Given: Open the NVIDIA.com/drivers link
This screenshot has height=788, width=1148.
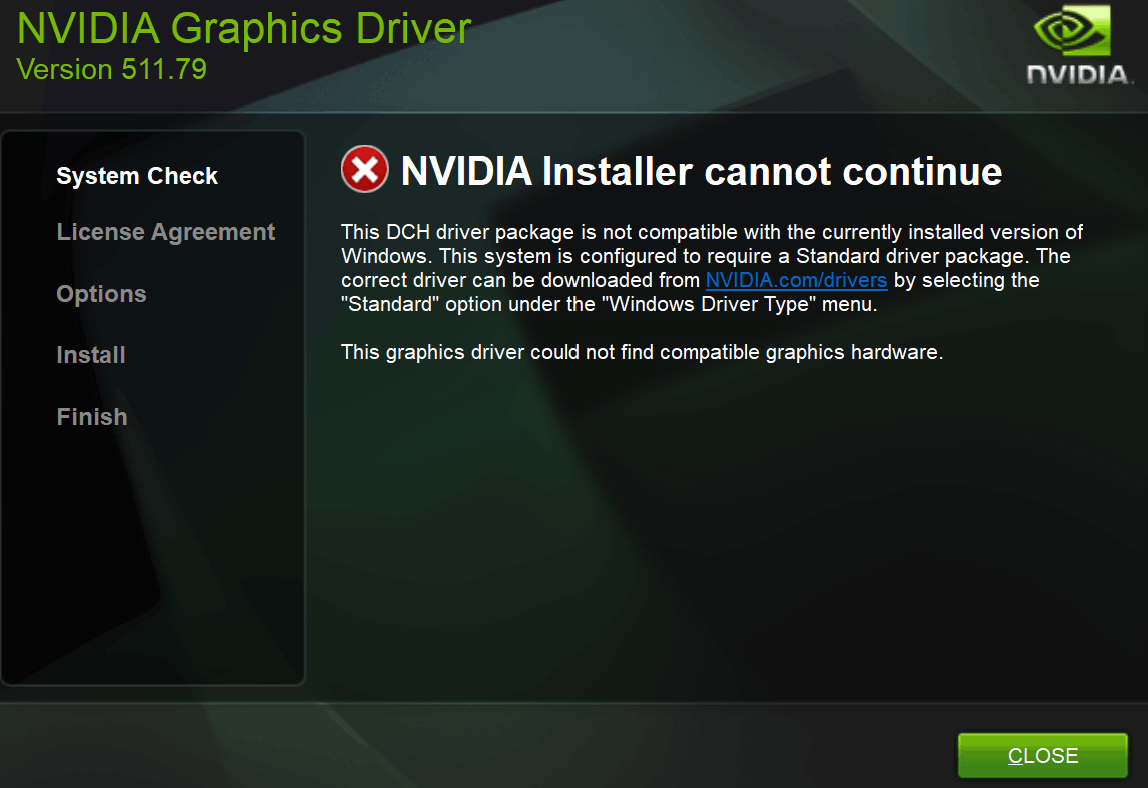Looking at the screenshot, I should (x=796, y=280).
